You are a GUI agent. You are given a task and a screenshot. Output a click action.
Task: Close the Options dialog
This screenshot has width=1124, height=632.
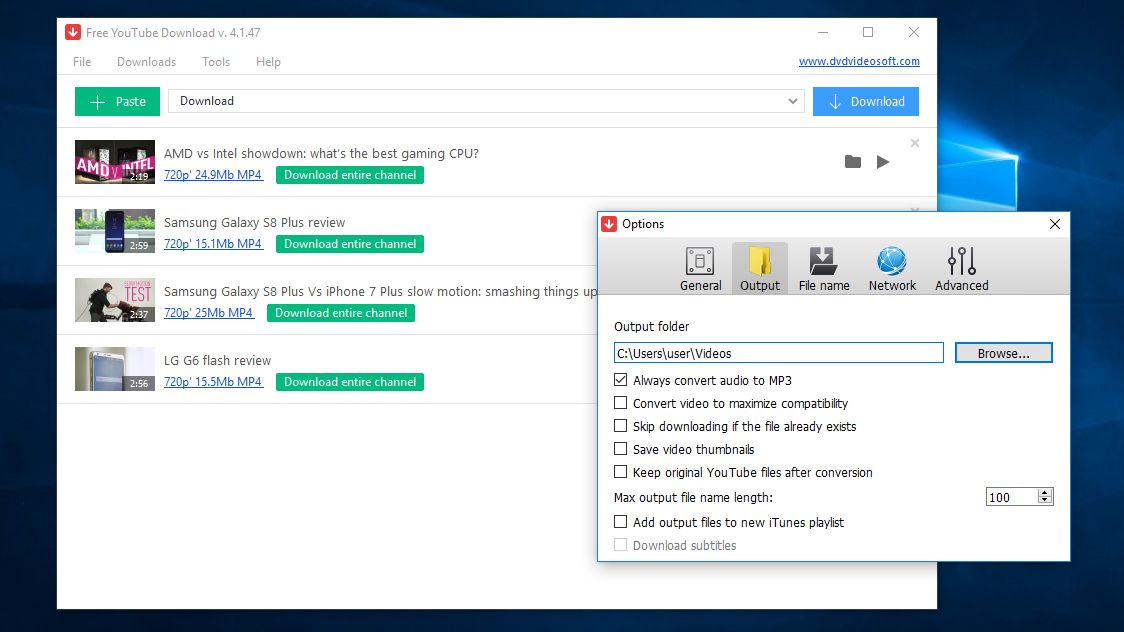pos(1054,224)
